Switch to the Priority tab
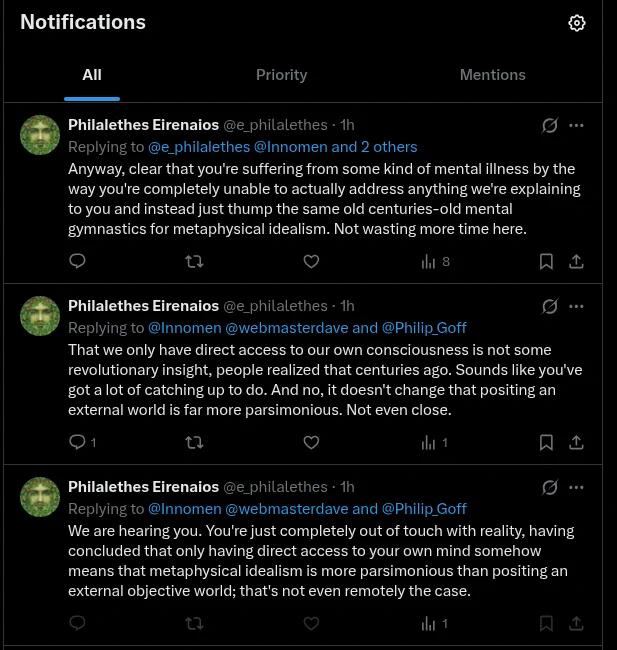The width and height of the screenshot is (617, 650). click(282, 75)
